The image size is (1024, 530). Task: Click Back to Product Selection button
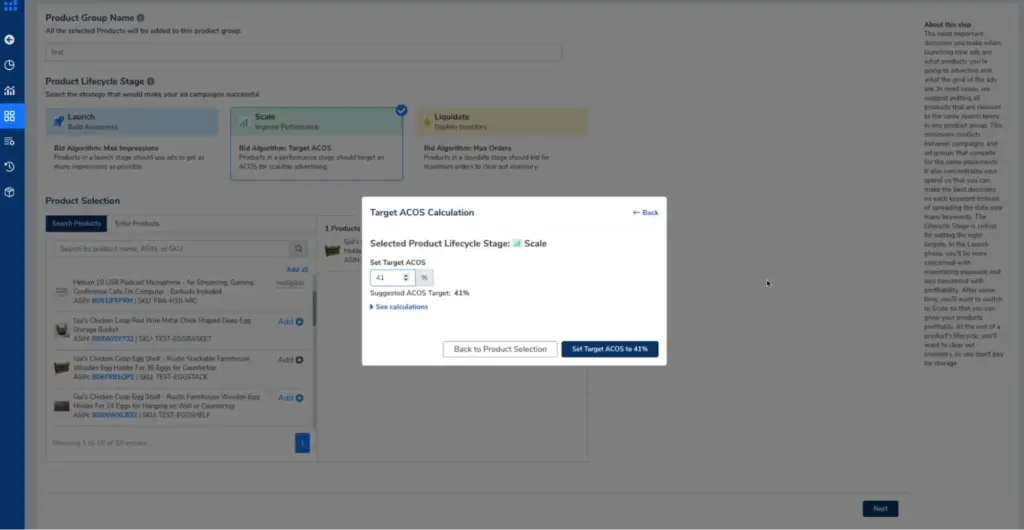click(x=499, y=349)
